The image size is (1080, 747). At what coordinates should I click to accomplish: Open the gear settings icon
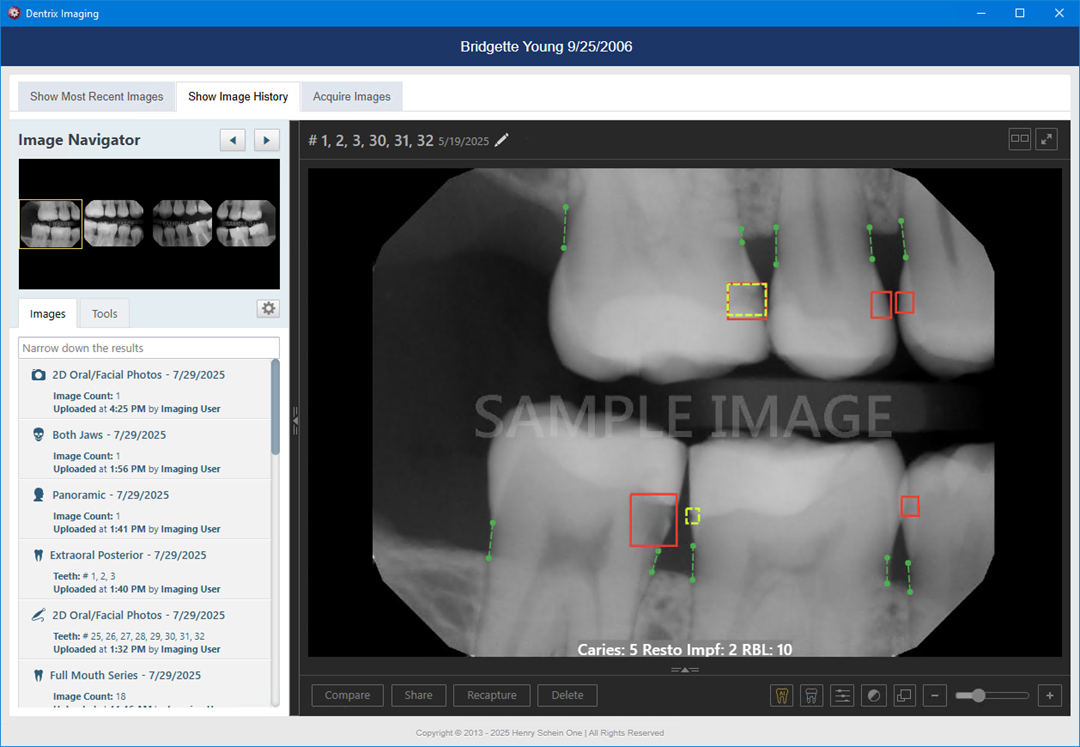pos(269,308)
